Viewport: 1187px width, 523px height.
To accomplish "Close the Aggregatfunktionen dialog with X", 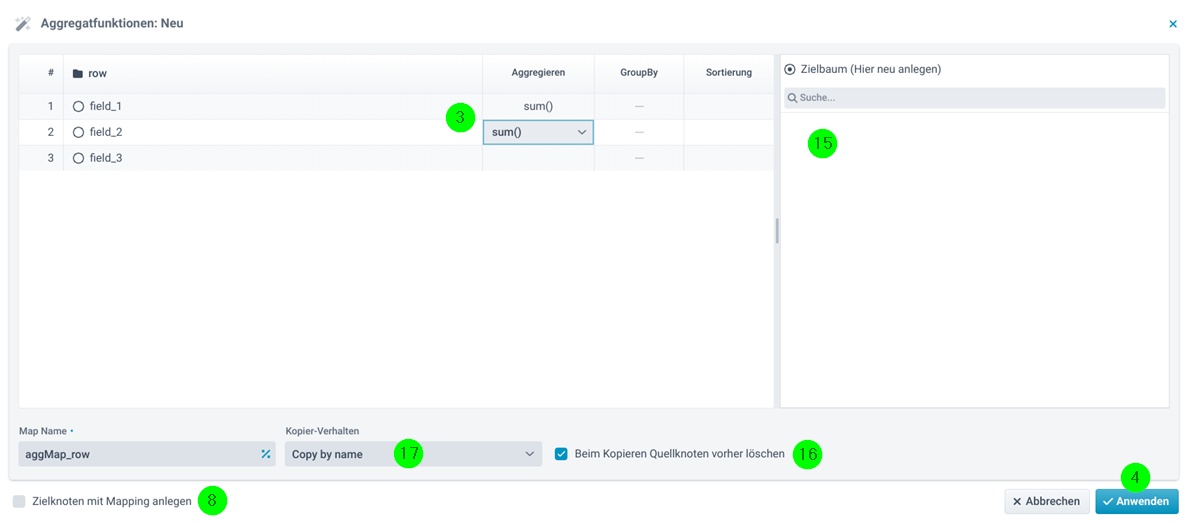I will [1173, 23].
